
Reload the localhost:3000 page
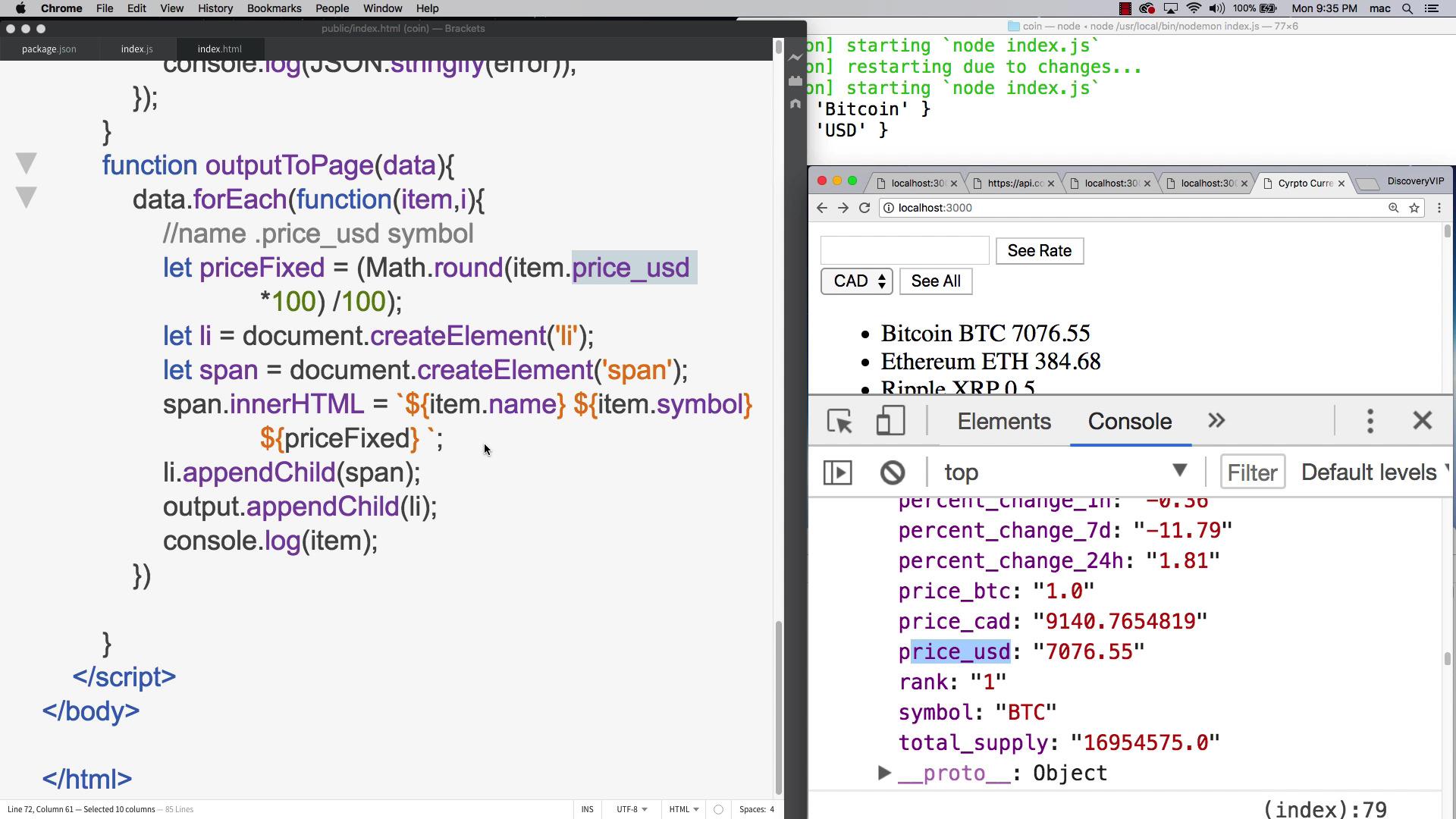864,208
